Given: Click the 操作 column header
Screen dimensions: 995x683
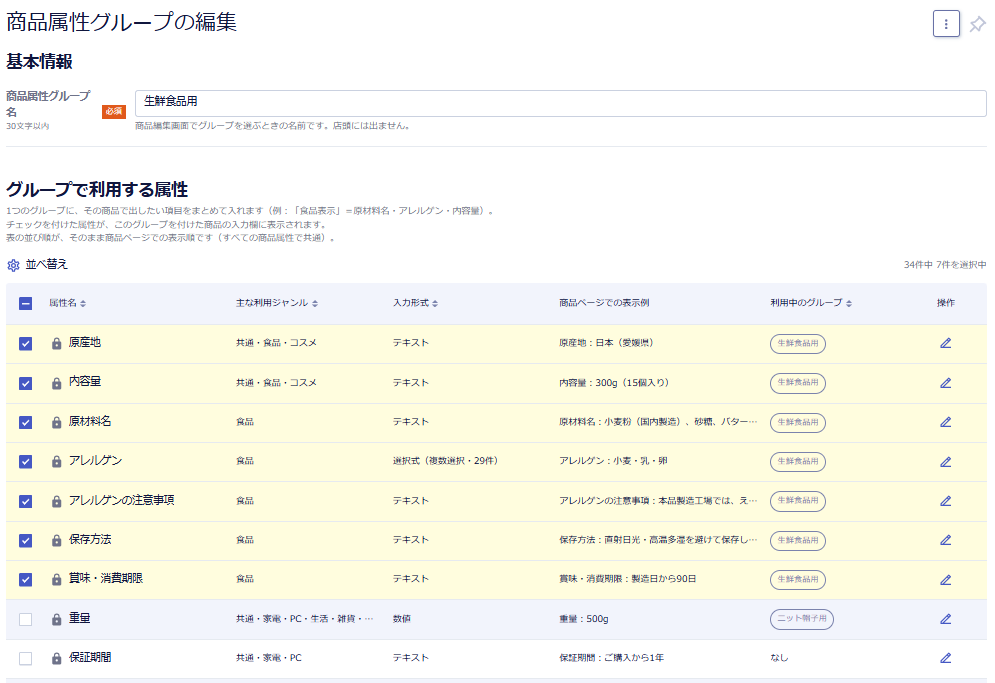Looking at the screenshot, I should (x=946, y=303).
